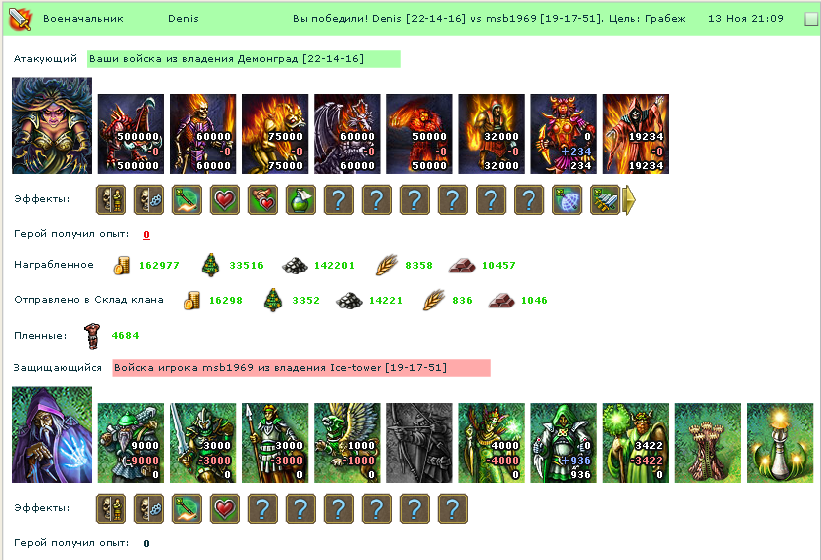Click the sword battle report icon
Viewport: 821px width, 560px height.
[x=20, y=19]
